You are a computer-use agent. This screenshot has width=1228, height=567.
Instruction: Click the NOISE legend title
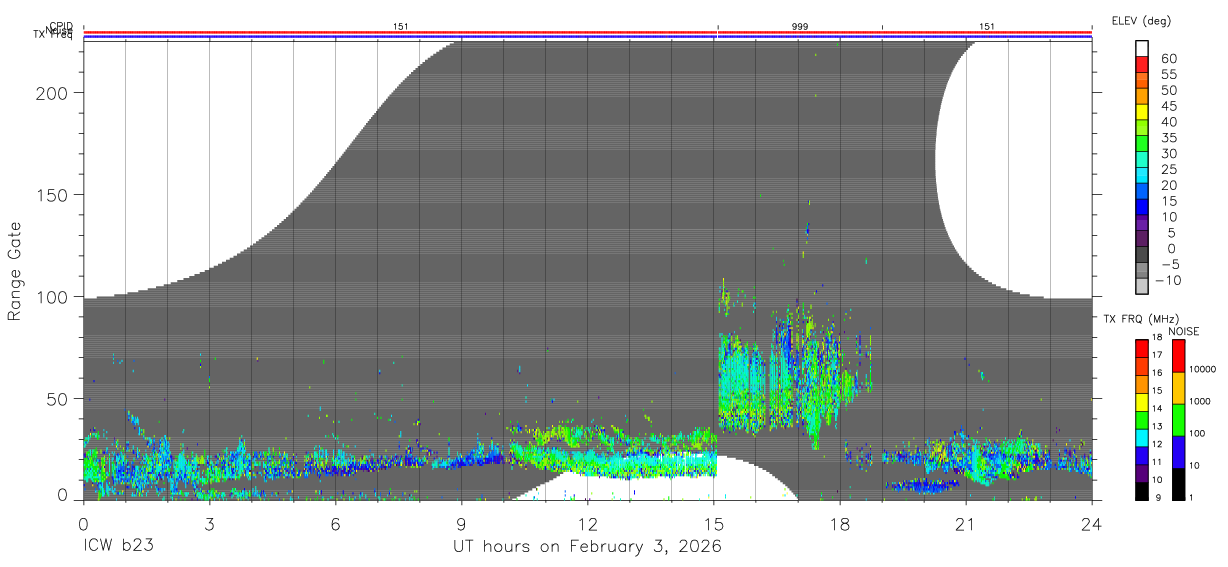pos(1184,332)
